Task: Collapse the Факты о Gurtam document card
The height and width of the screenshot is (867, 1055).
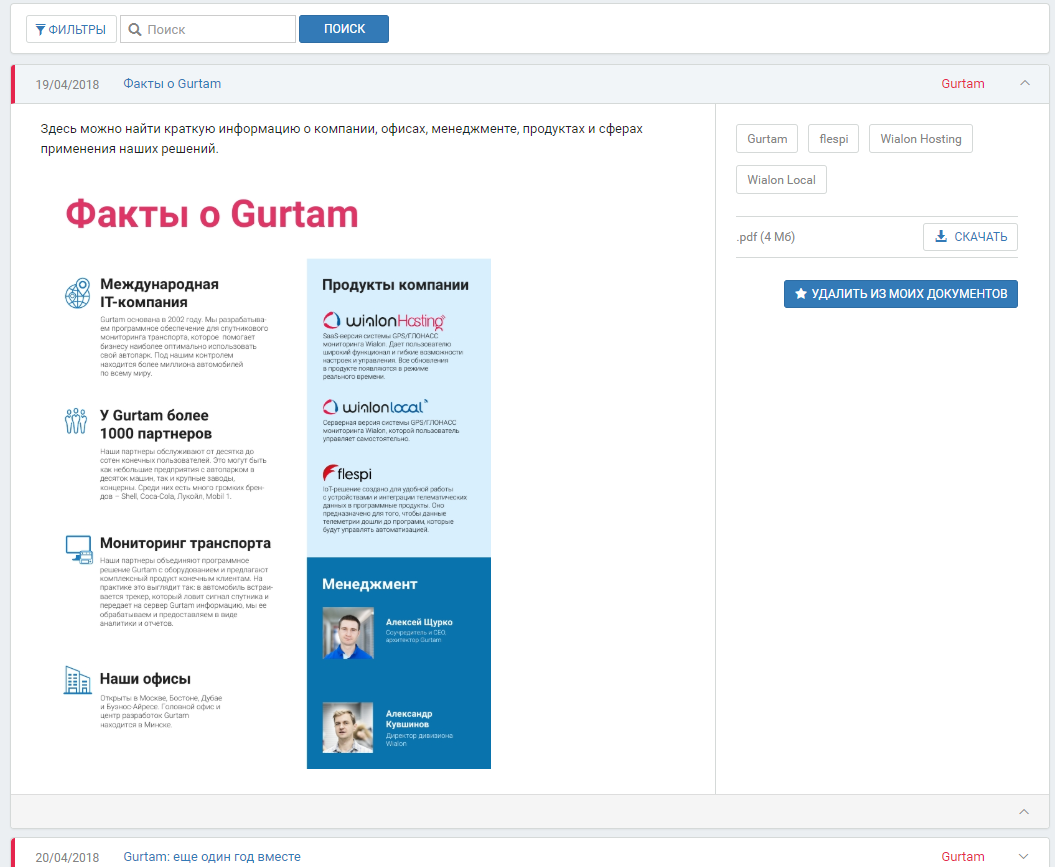Action: coord(1024,84)
